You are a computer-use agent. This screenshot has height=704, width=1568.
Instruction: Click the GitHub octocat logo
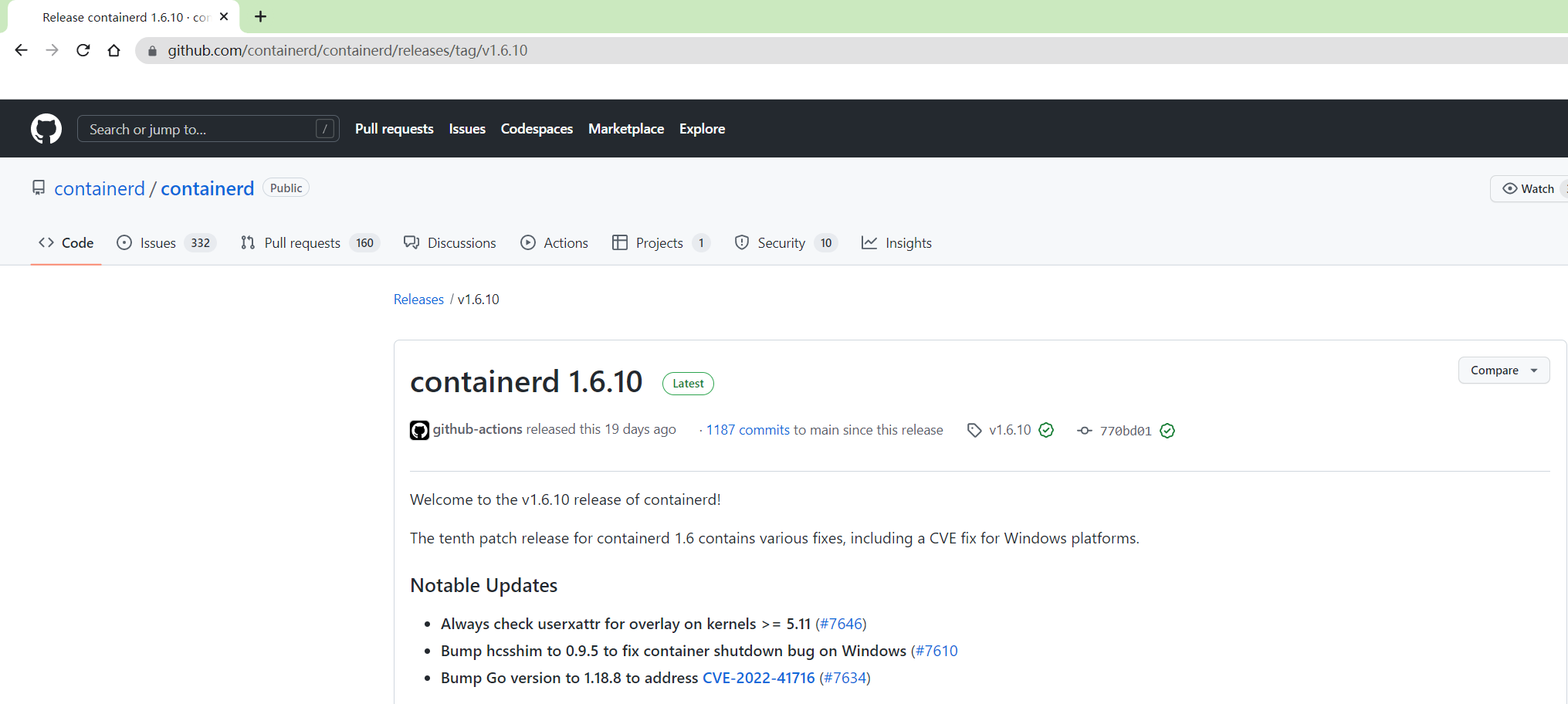[x=46, y=129]
